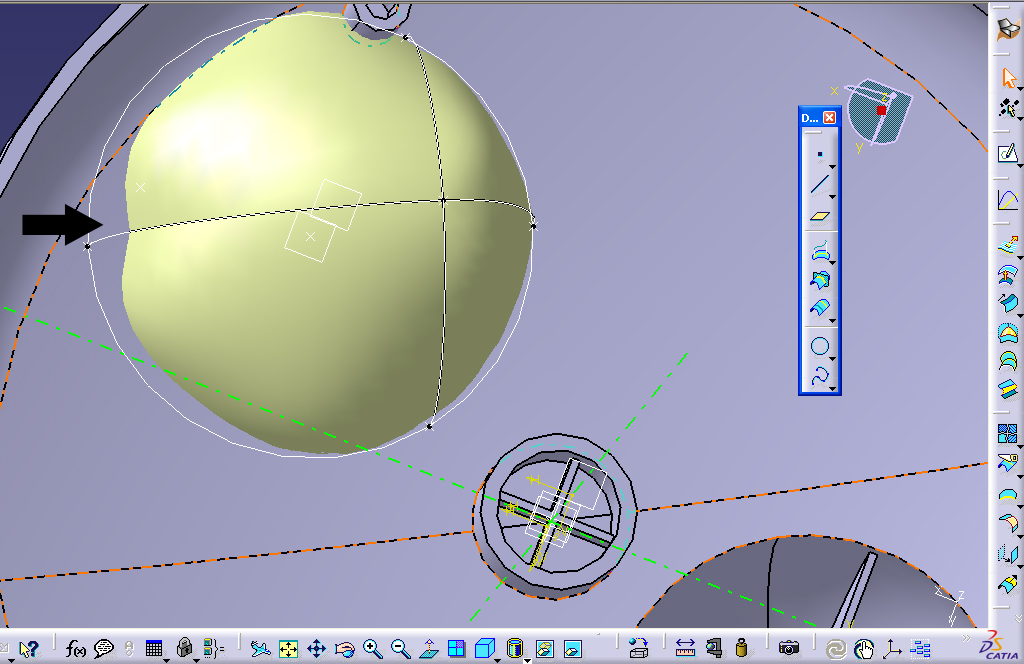Click the speech bubble comment icon
This screenshot has width=1024, height=664.
(104, 648)
